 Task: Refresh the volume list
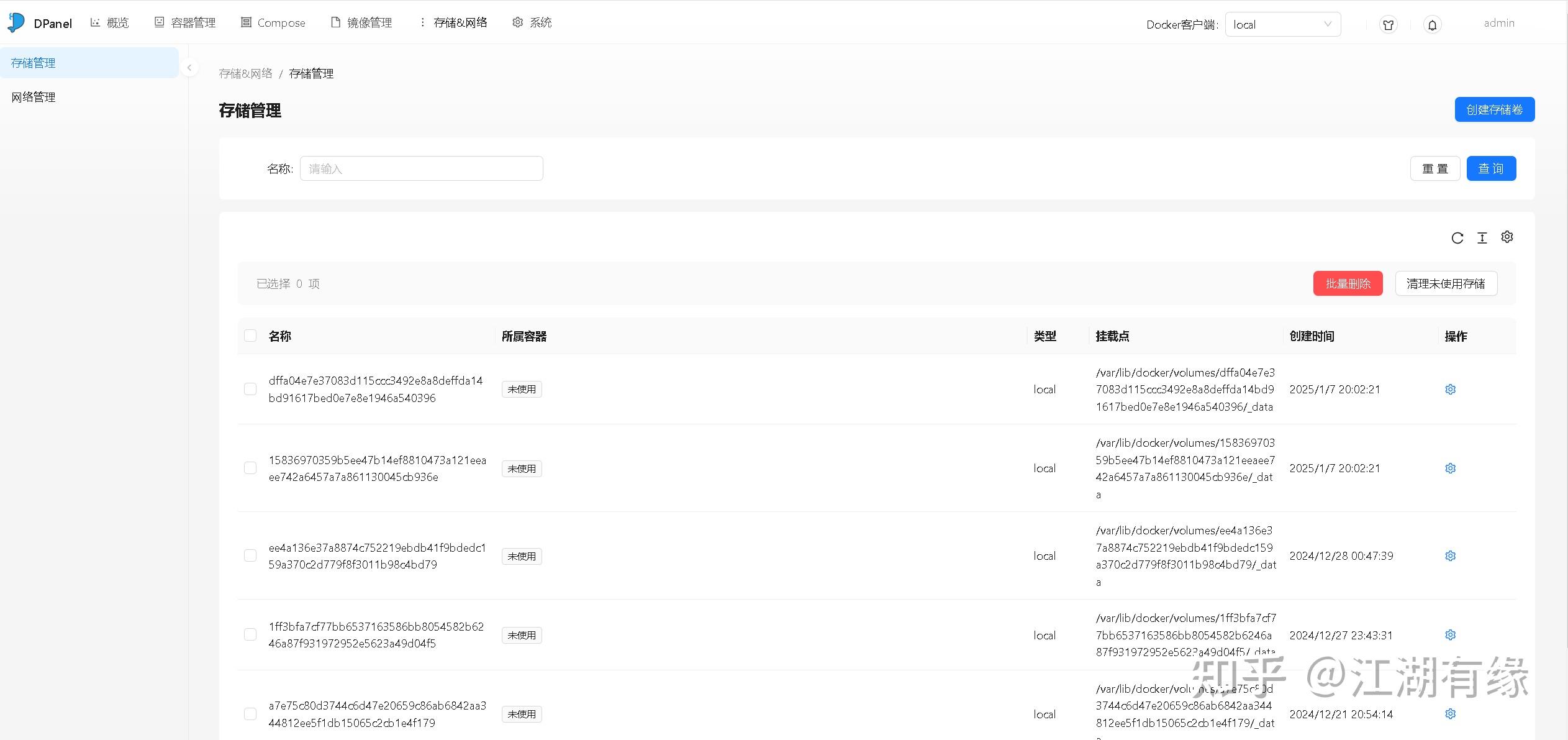coord(1457,237)
